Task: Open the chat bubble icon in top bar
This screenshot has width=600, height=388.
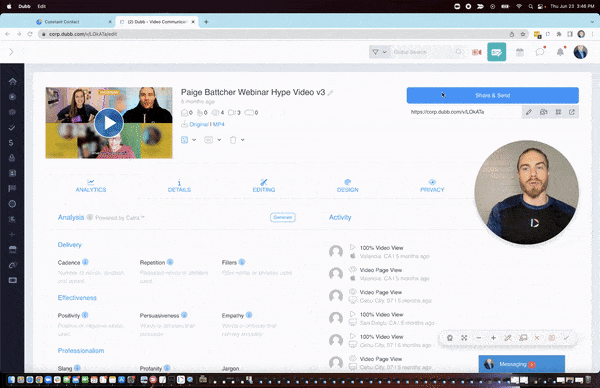Action: (540, 52)
